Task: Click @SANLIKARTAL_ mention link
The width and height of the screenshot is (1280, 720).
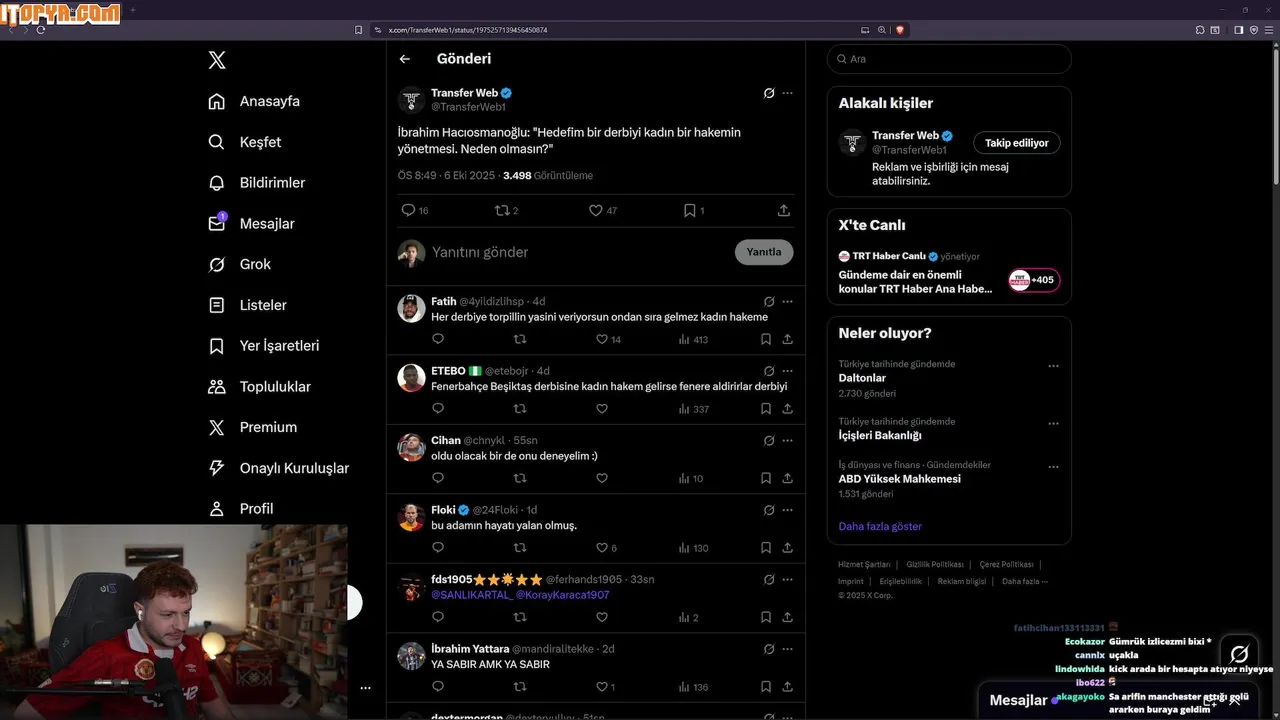Action: 472,595
